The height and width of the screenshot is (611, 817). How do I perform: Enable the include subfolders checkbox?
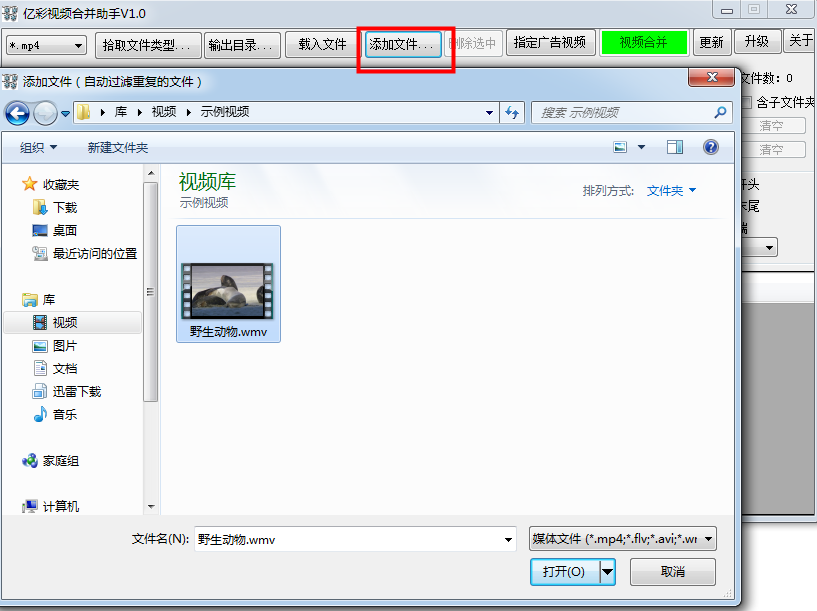coord(746,102)
